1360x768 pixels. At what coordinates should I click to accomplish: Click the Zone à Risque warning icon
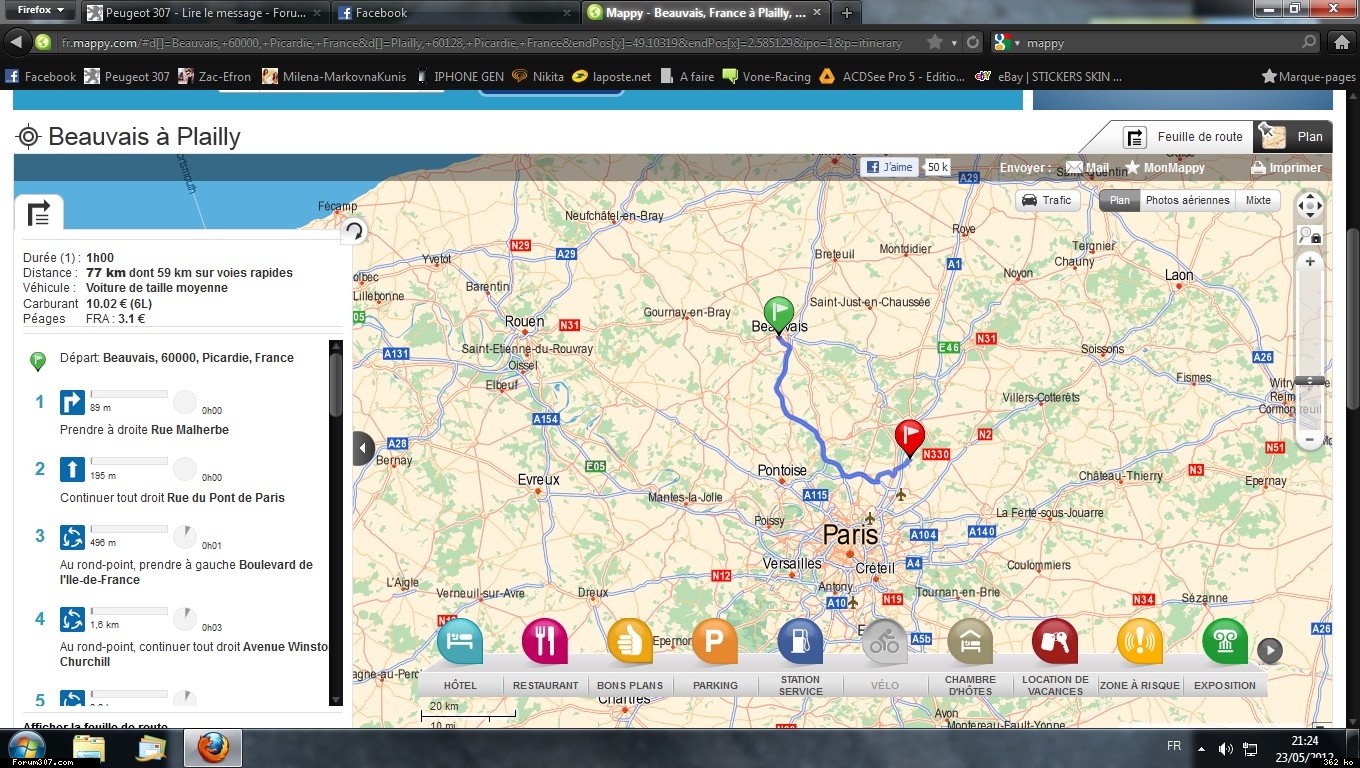(x=1140, y=642)
